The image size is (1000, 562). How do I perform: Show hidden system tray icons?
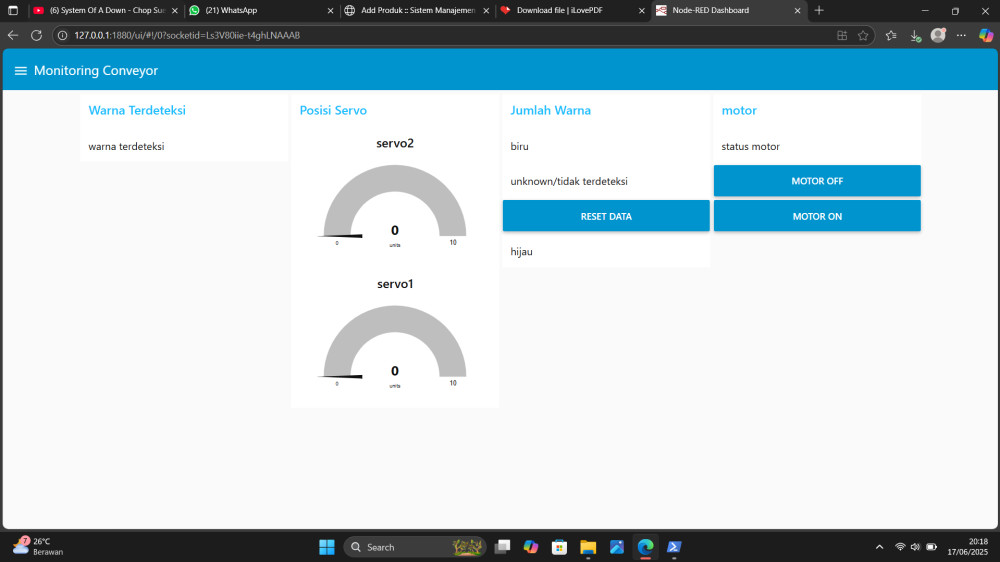coord(879,547)
